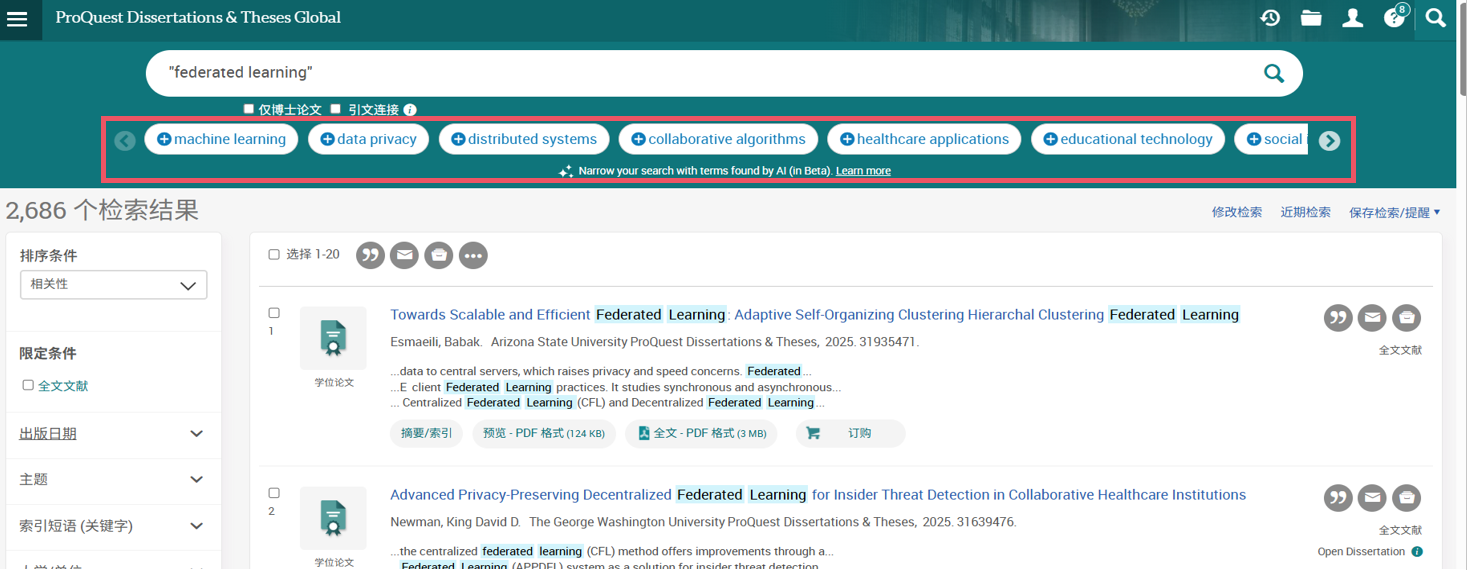Open the 相关性 sort dropdown

click(113, 285)
